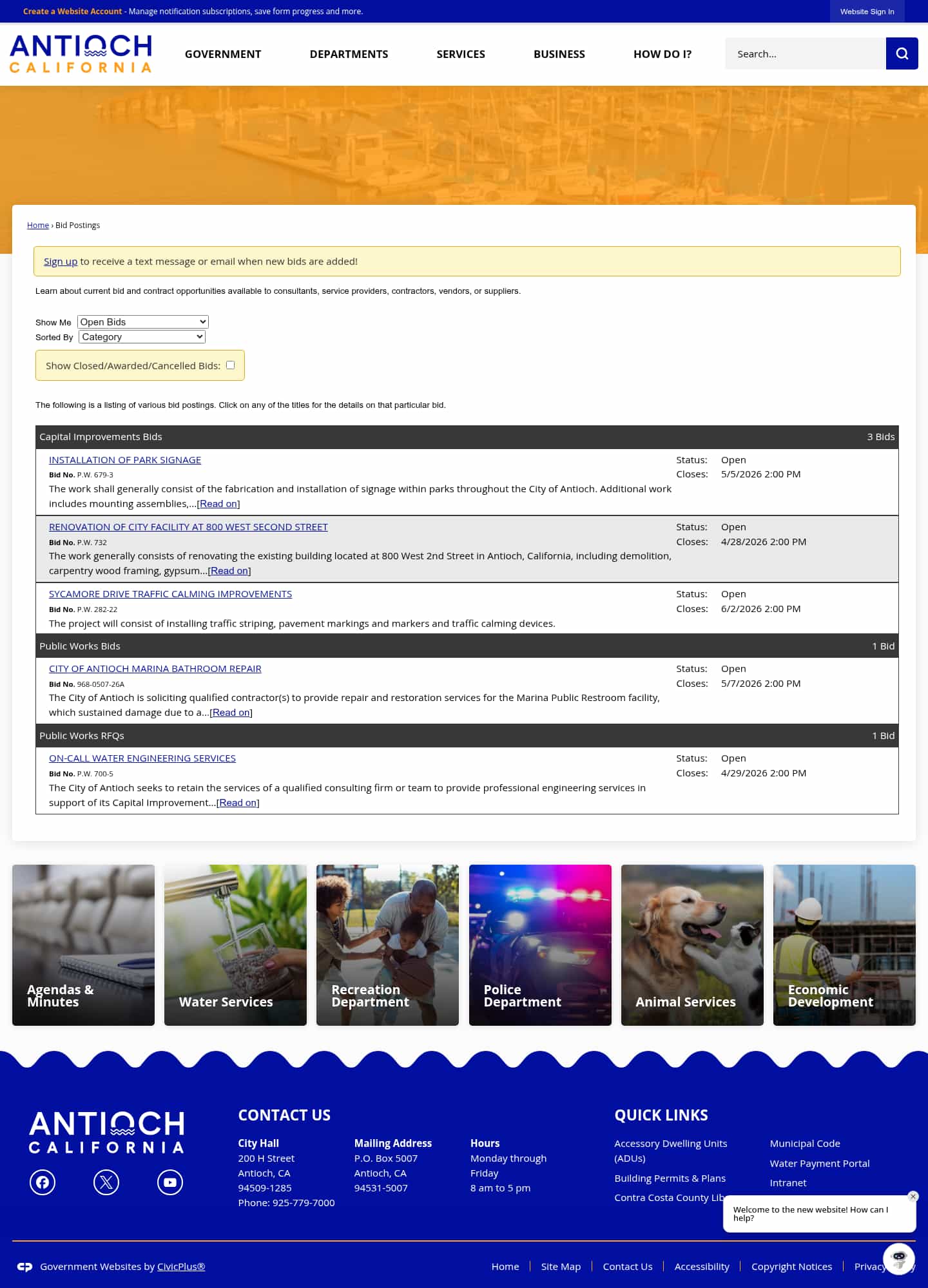928x1288 pixels.
Task: Open the Show Me Open Bids dropdown
Action: [143, 322]
